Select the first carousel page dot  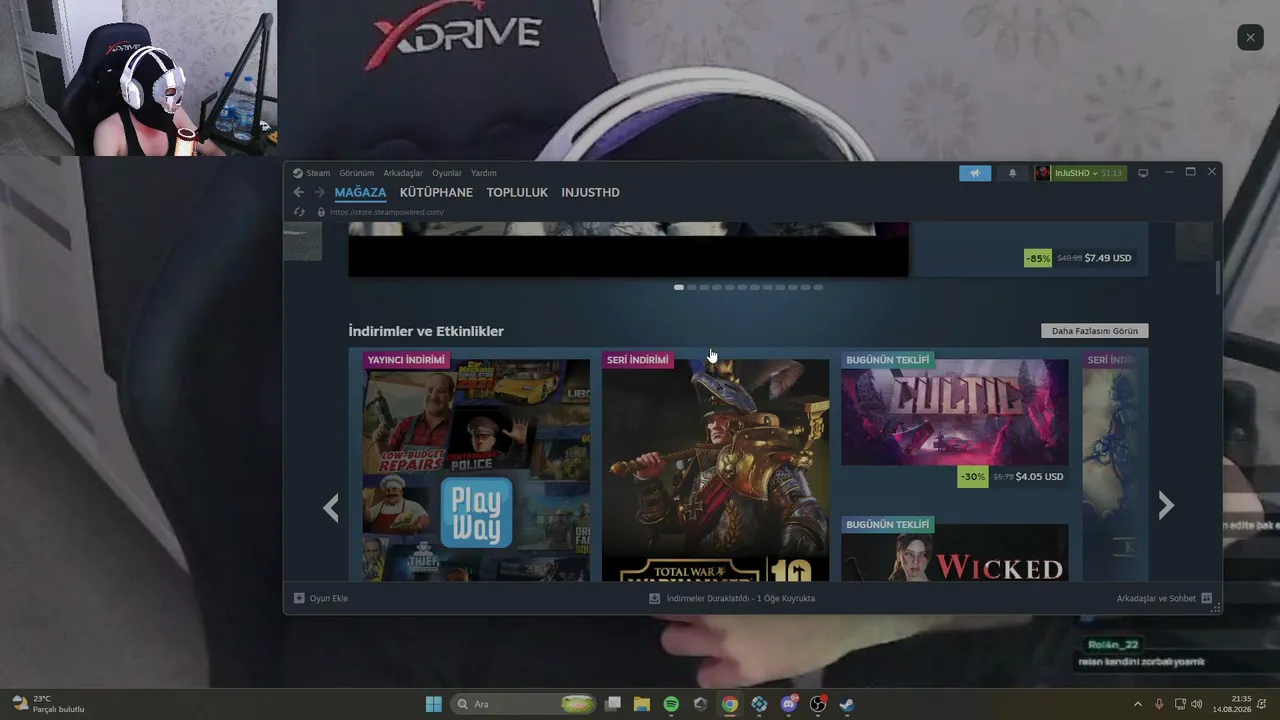click(679, 287)
